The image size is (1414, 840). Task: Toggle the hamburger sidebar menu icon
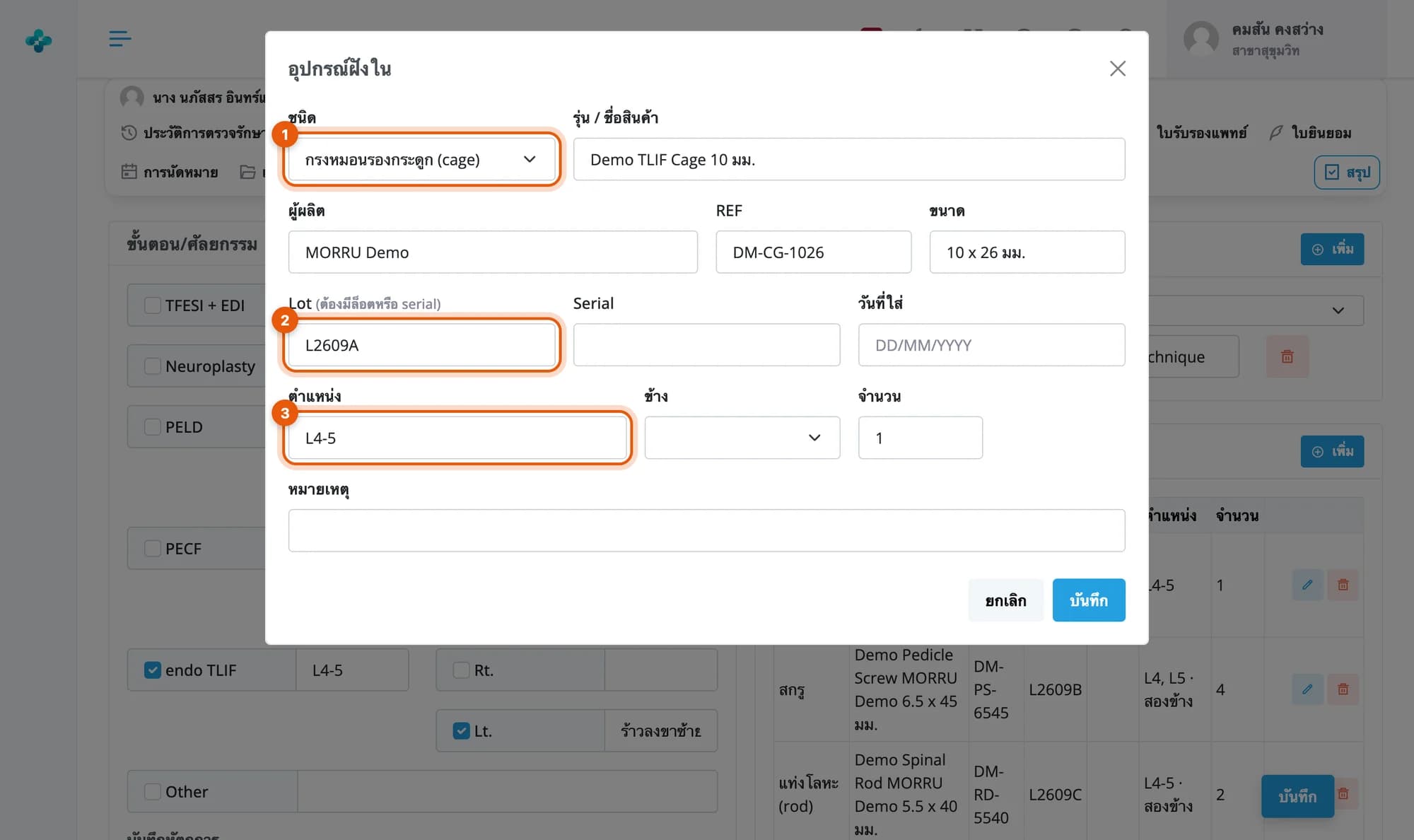point(119,39)
